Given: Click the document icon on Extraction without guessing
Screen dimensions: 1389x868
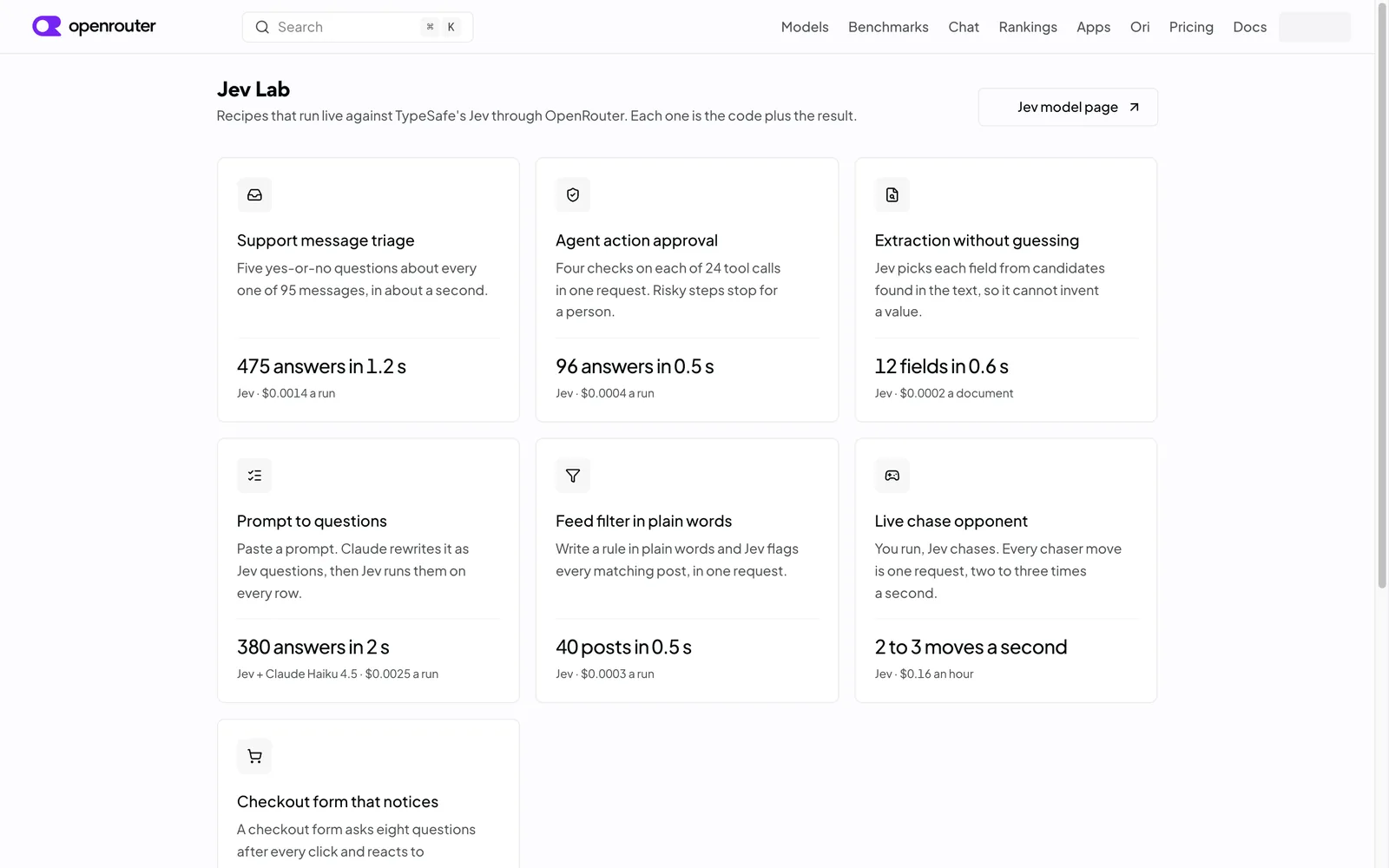Looking at the screenshot, I should [892, 195].
